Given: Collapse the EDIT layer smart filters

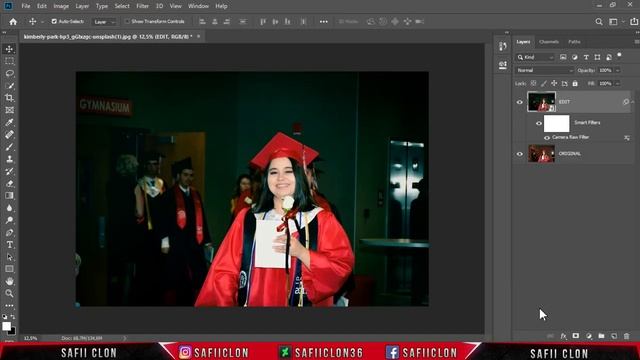Looking at the screenshot, I should 633,102.
